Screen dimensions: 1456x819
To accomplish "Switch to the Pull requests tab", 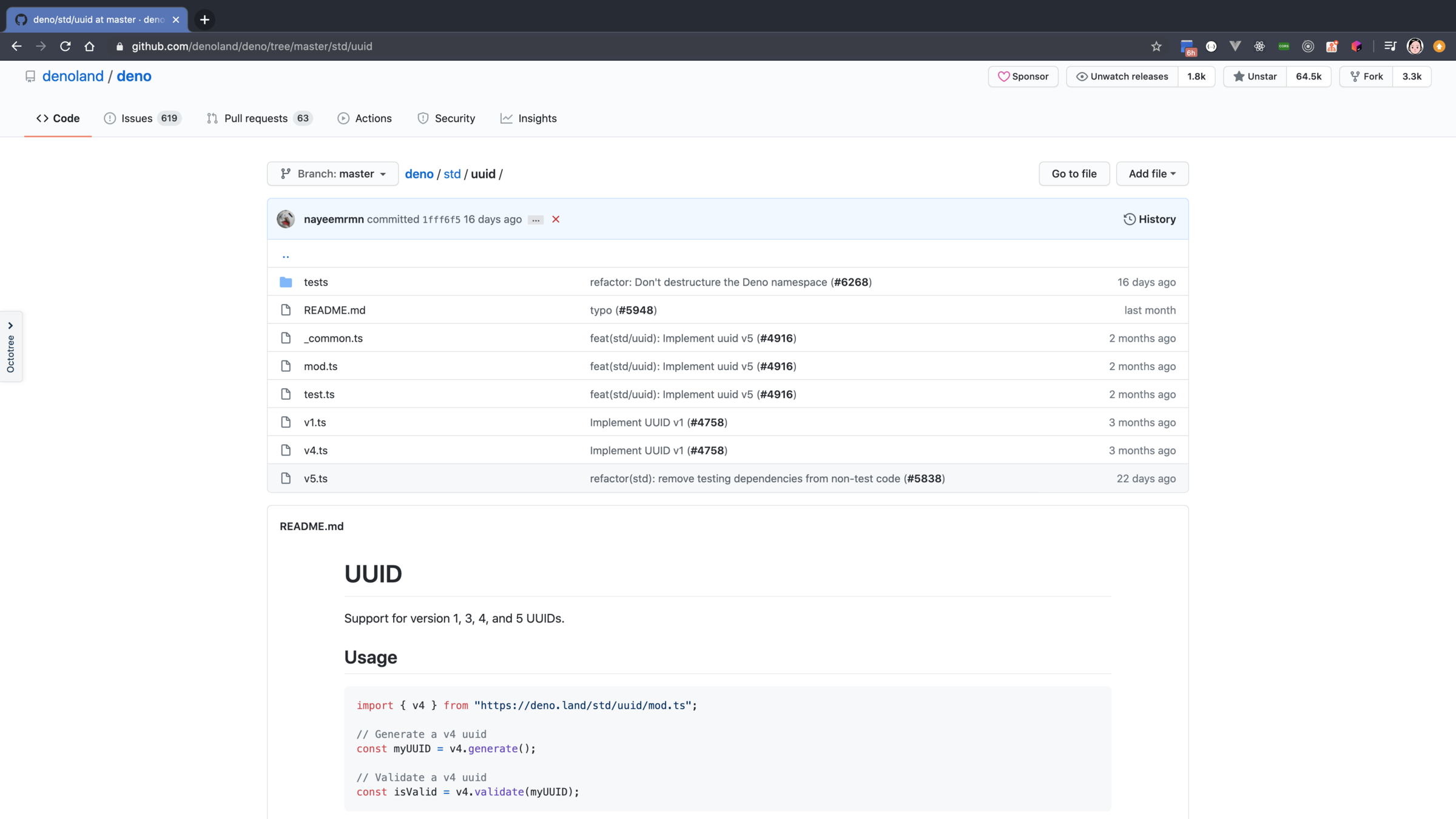I will [x=255, y=118].
